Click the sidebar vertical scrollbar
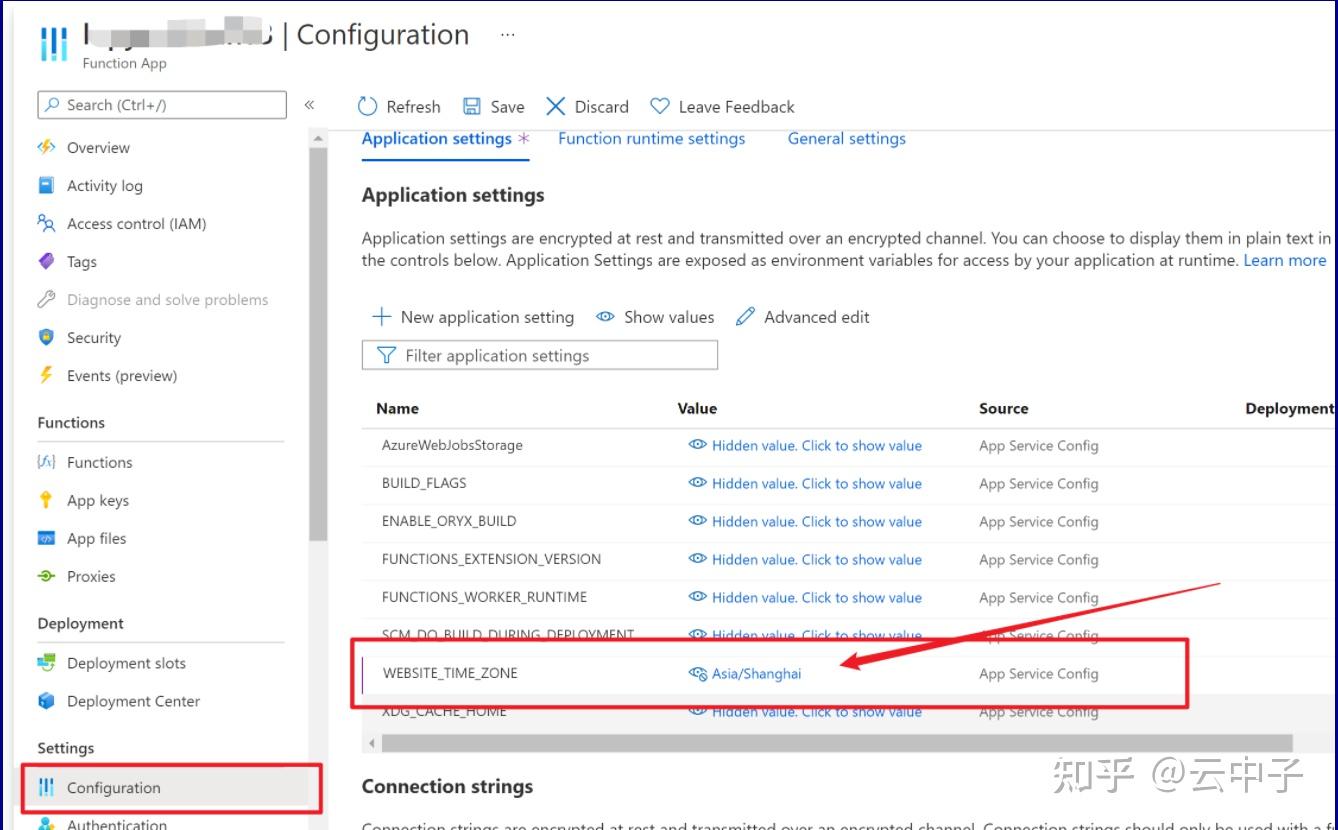Viewport: 1338px width, 830px height. [x=318, y=345]
